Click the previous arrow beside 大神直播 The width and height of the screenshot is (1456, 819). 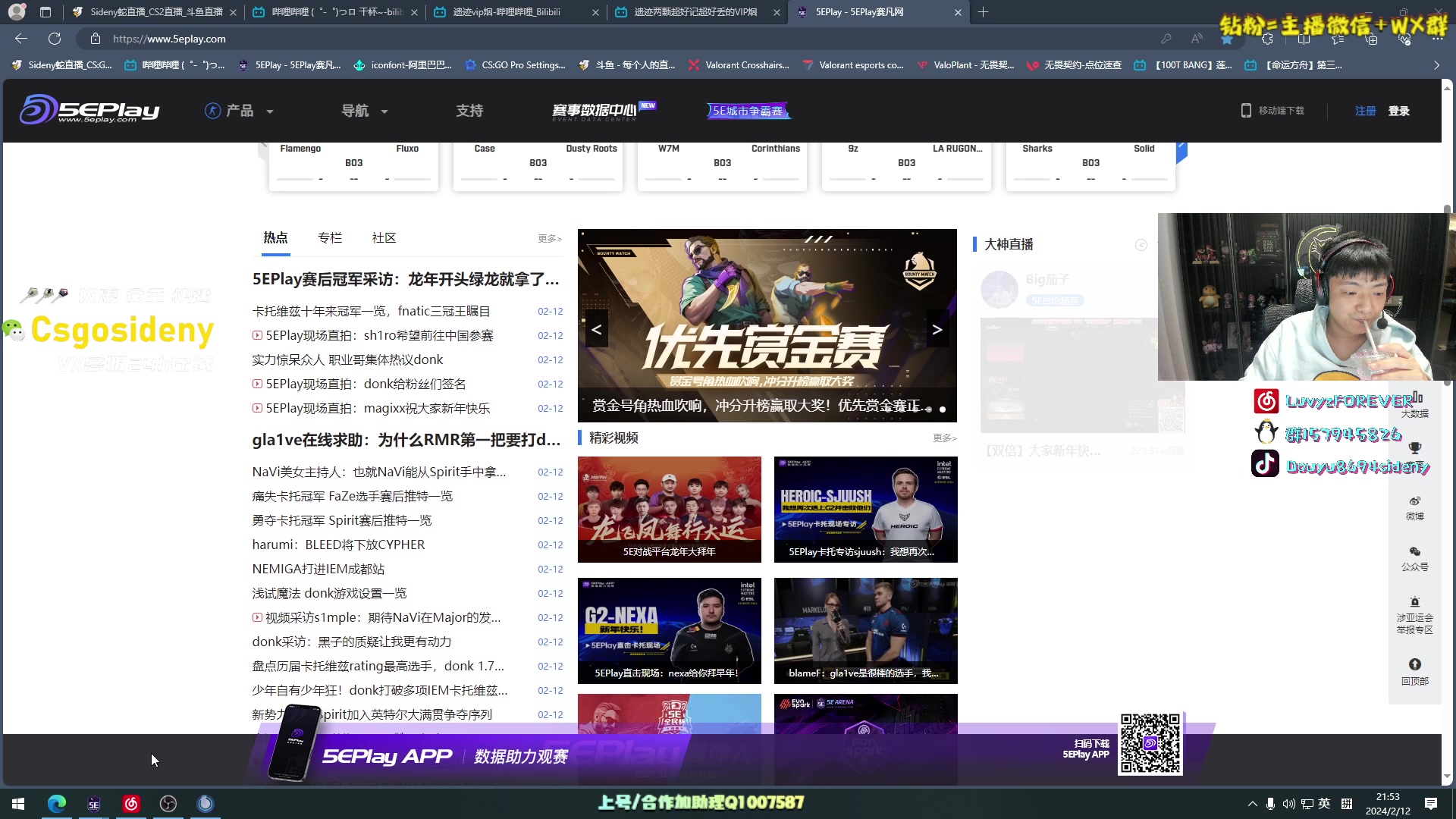coord(1141,244)
